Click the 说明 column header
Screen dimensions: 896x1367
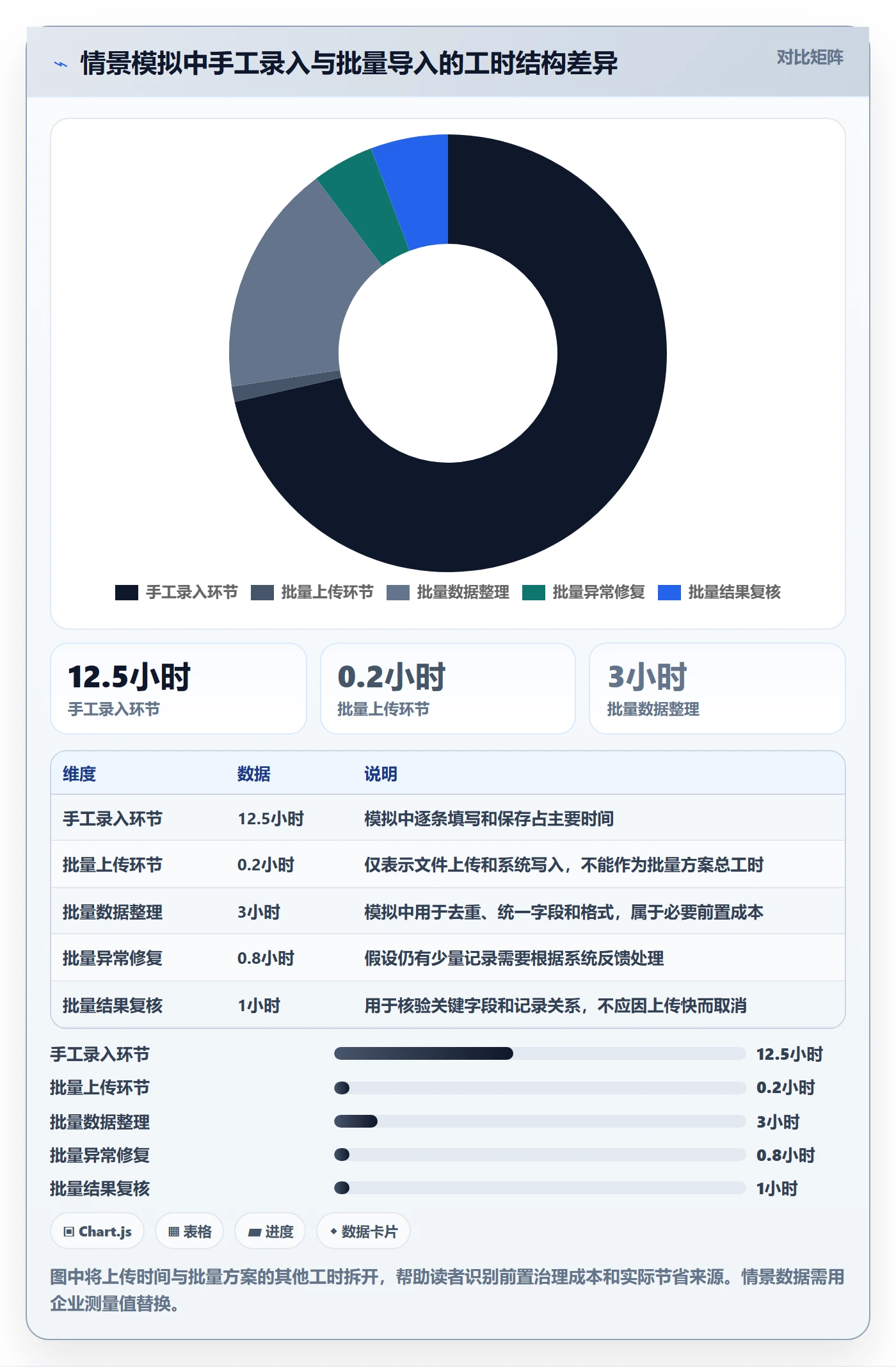(381, 774)
